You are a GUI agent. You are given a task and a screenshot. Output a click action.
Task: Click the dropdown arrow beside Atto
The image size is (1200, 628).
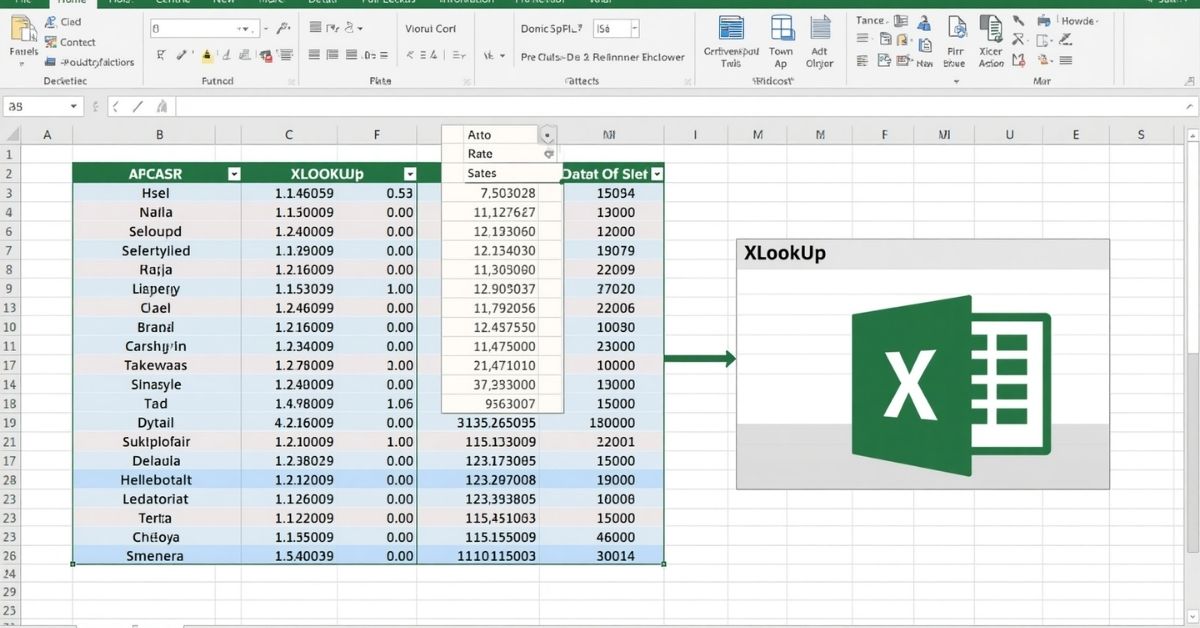click(x=547, y=134)
